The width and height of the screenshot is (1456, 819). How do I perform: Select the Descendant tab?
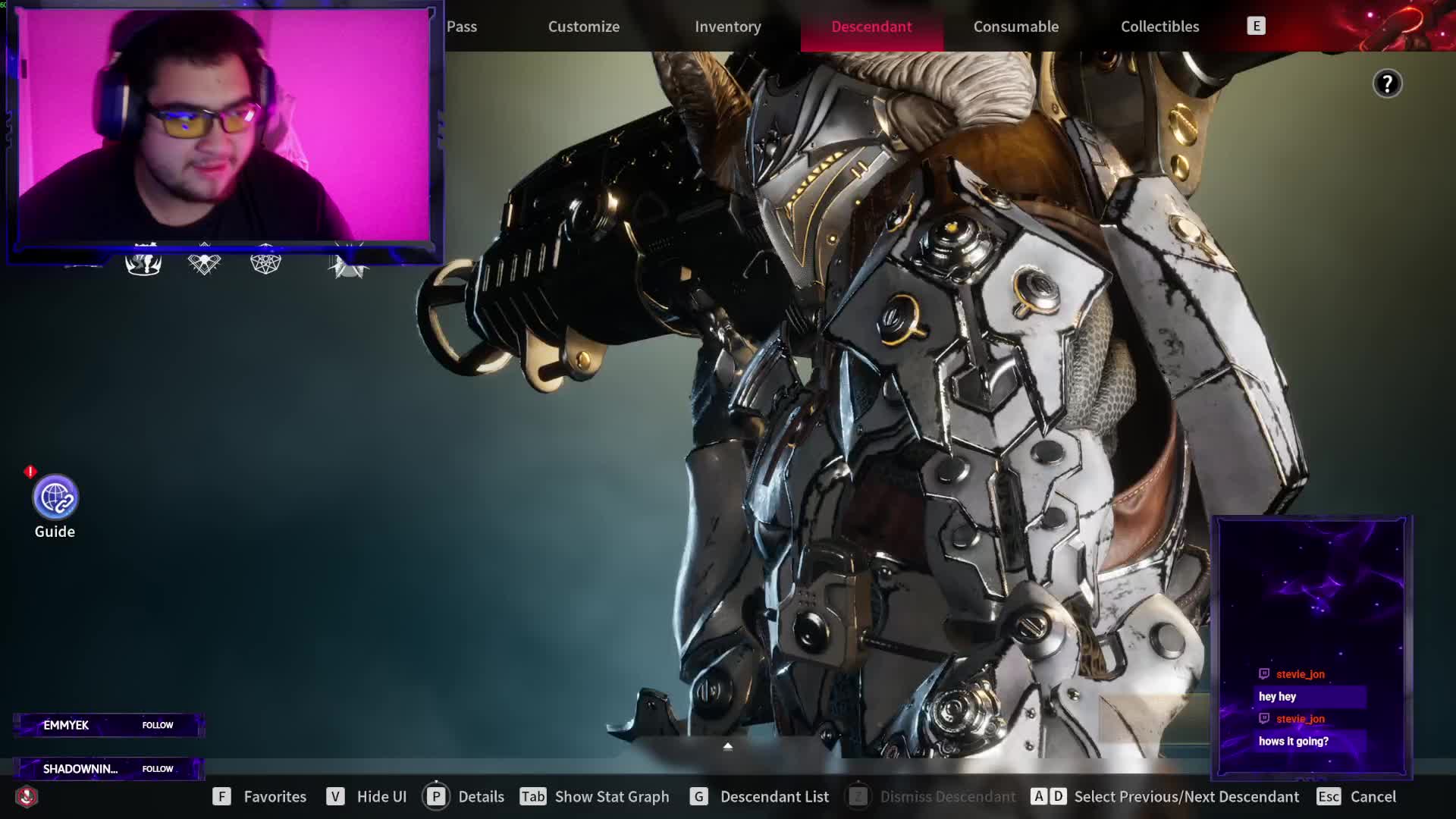[x=872, y=27]
